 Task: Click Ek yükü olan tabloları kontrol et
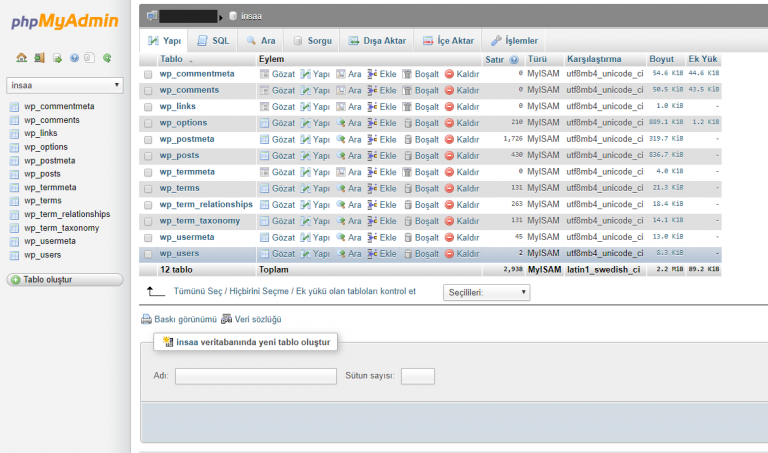pyautogui.click(x=356, y=291)
